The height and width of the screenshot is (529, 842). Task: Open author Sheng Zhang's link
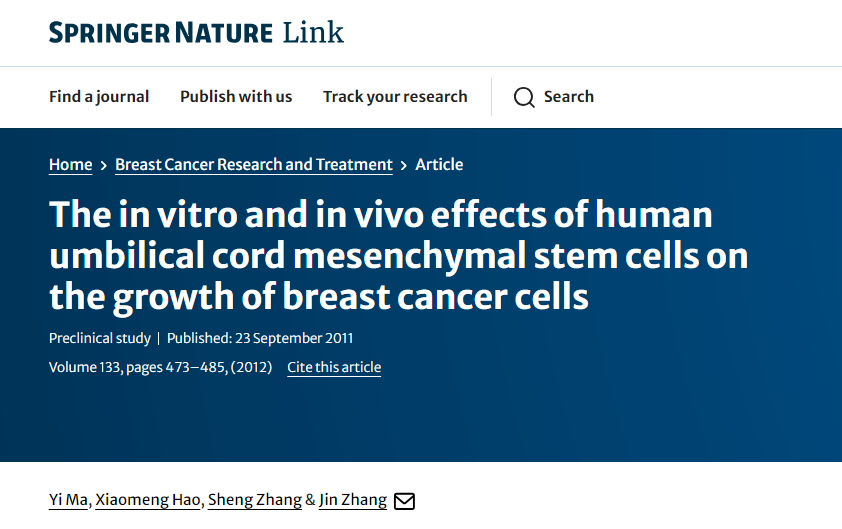tap(255, 500)
